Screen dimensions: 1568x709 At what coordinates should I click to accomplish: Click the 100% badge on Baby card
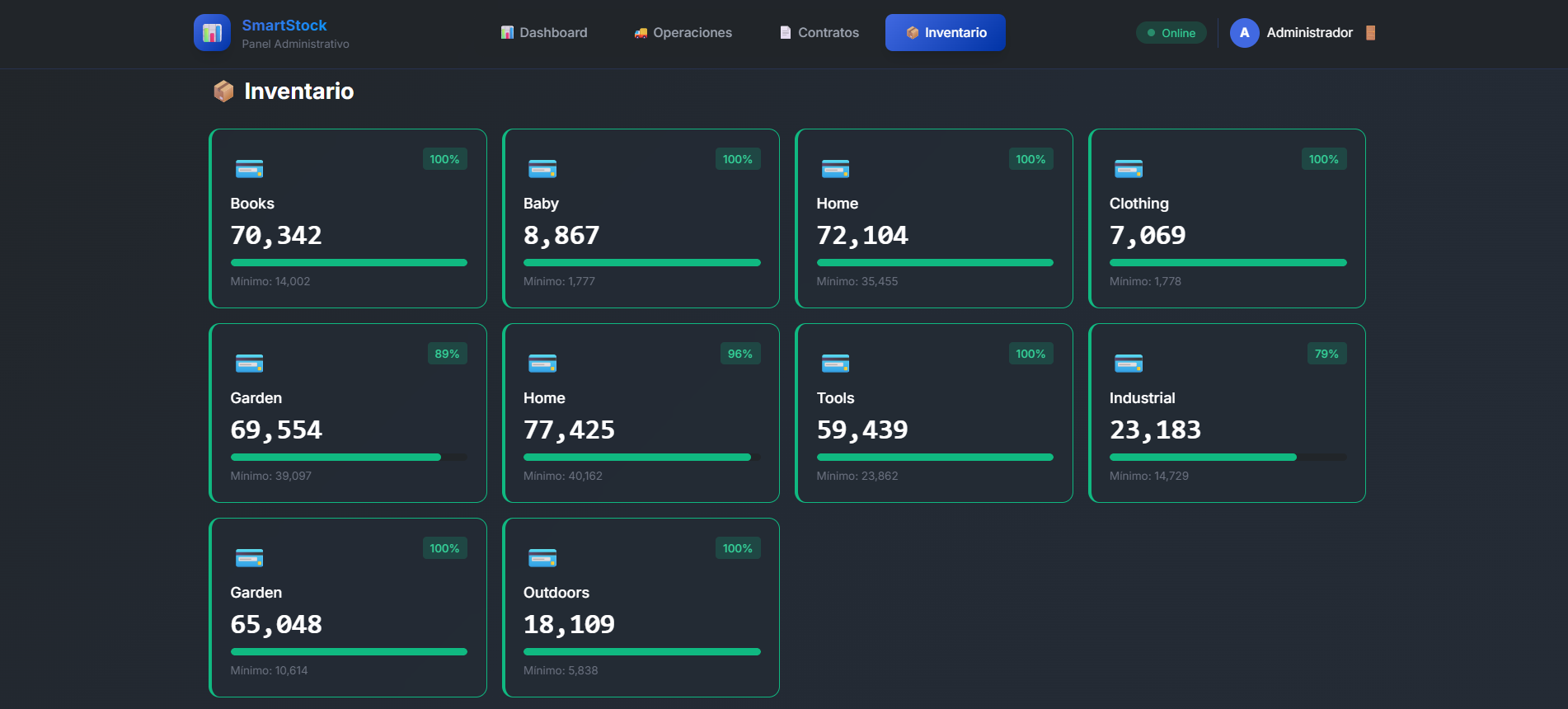(738, 159)
